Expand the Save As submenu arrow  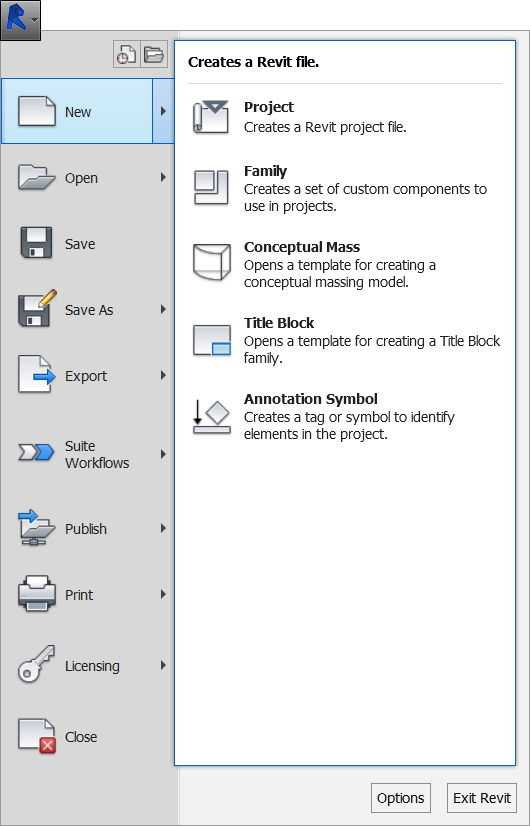[163, 309]
